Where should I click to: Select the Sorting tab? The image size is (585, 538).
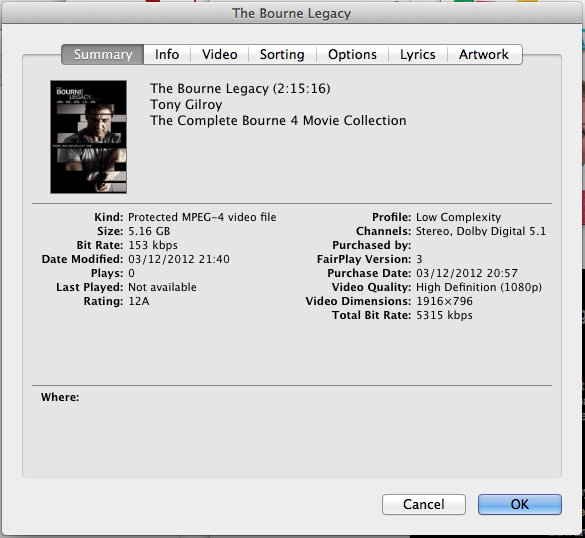click(x=282, y=54)
